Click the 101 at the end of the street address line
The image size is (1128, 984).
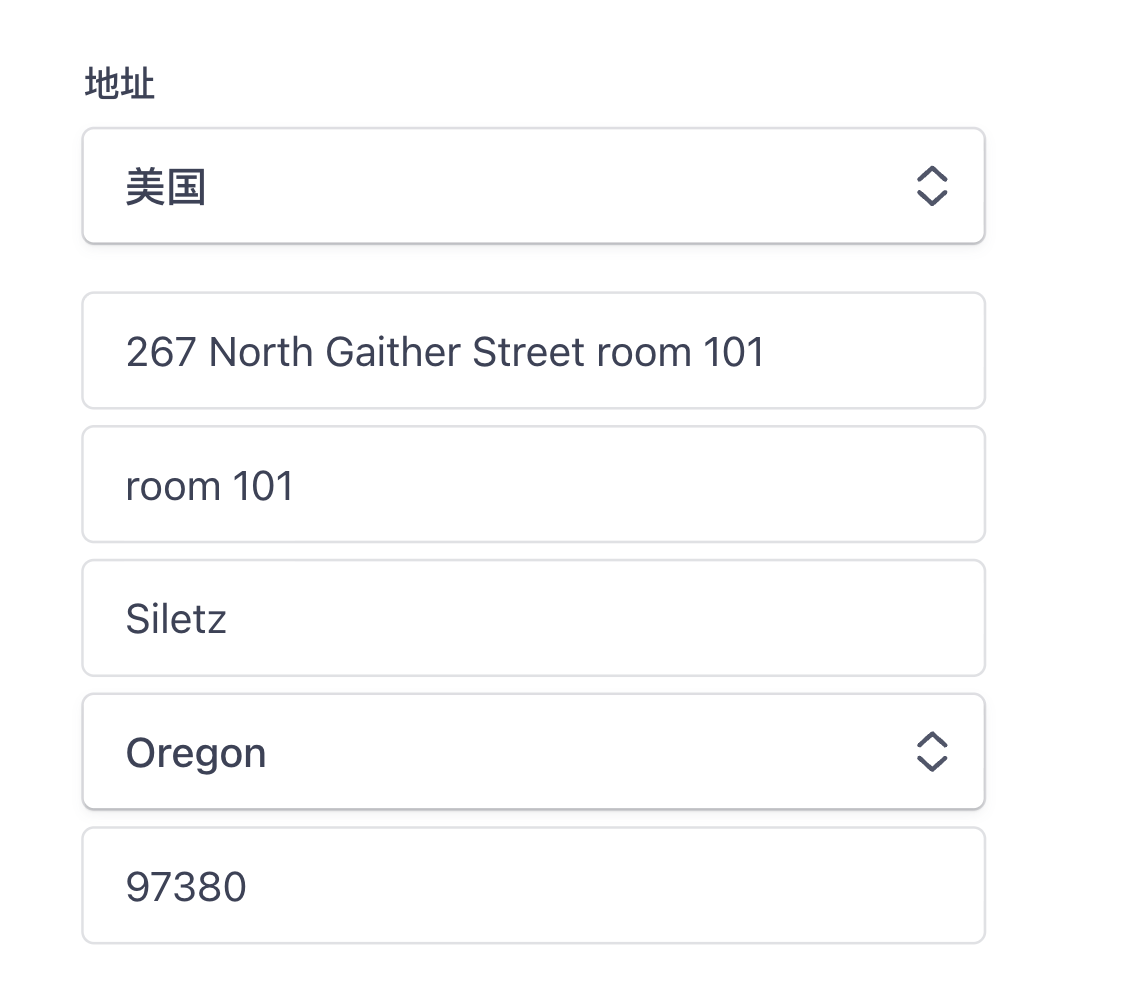[734, 352]
